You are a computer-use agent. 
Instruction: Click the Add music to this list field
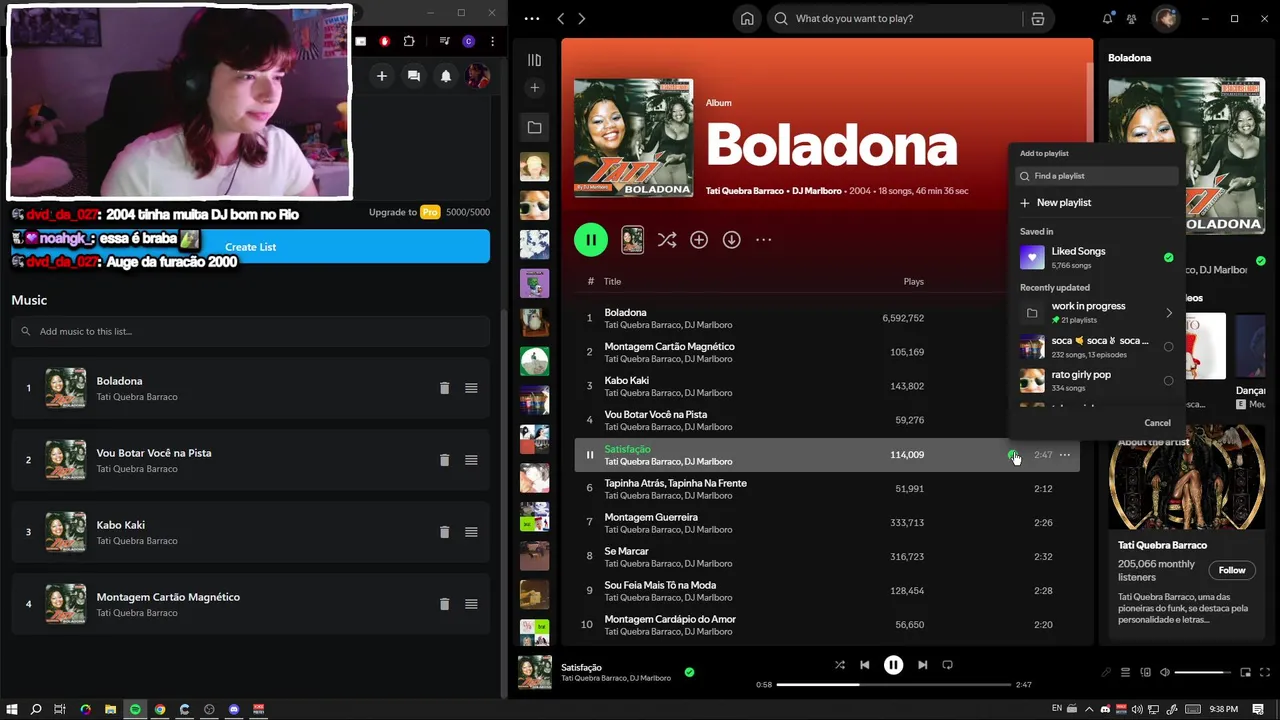(x=250, y=331)
